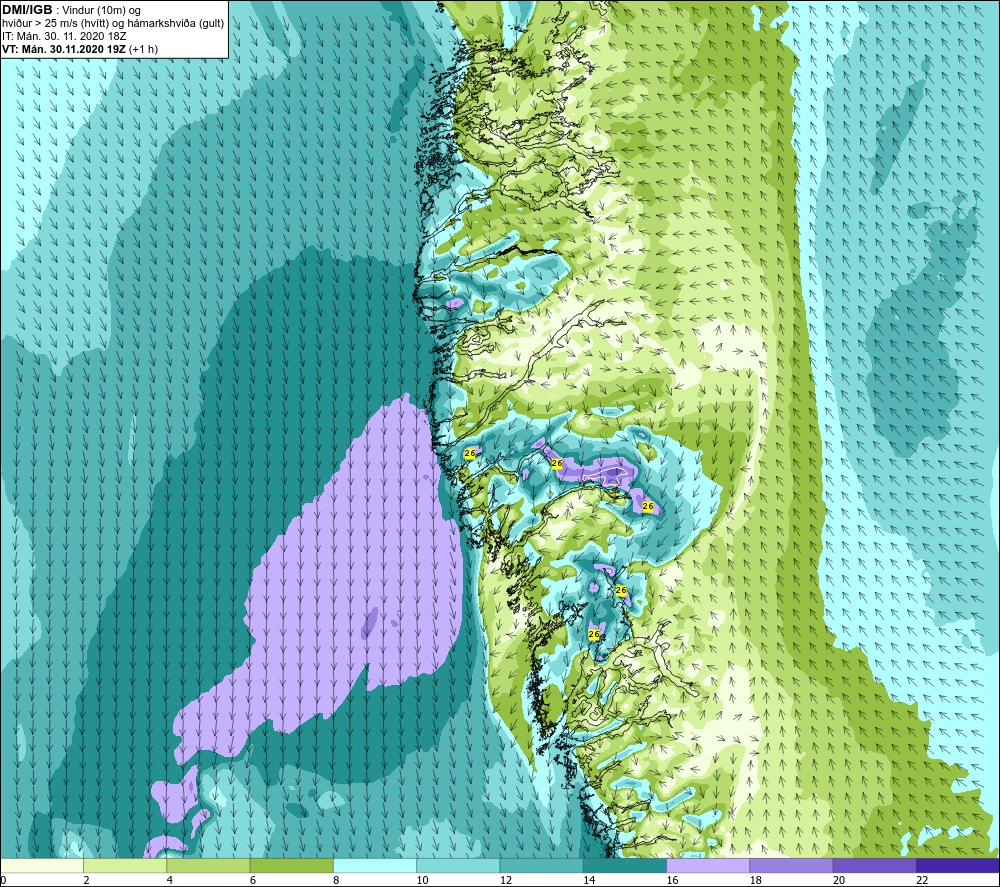Click the violet 20–22 m/s legend swatch
1000x887 pixels.
pos(874,865)
